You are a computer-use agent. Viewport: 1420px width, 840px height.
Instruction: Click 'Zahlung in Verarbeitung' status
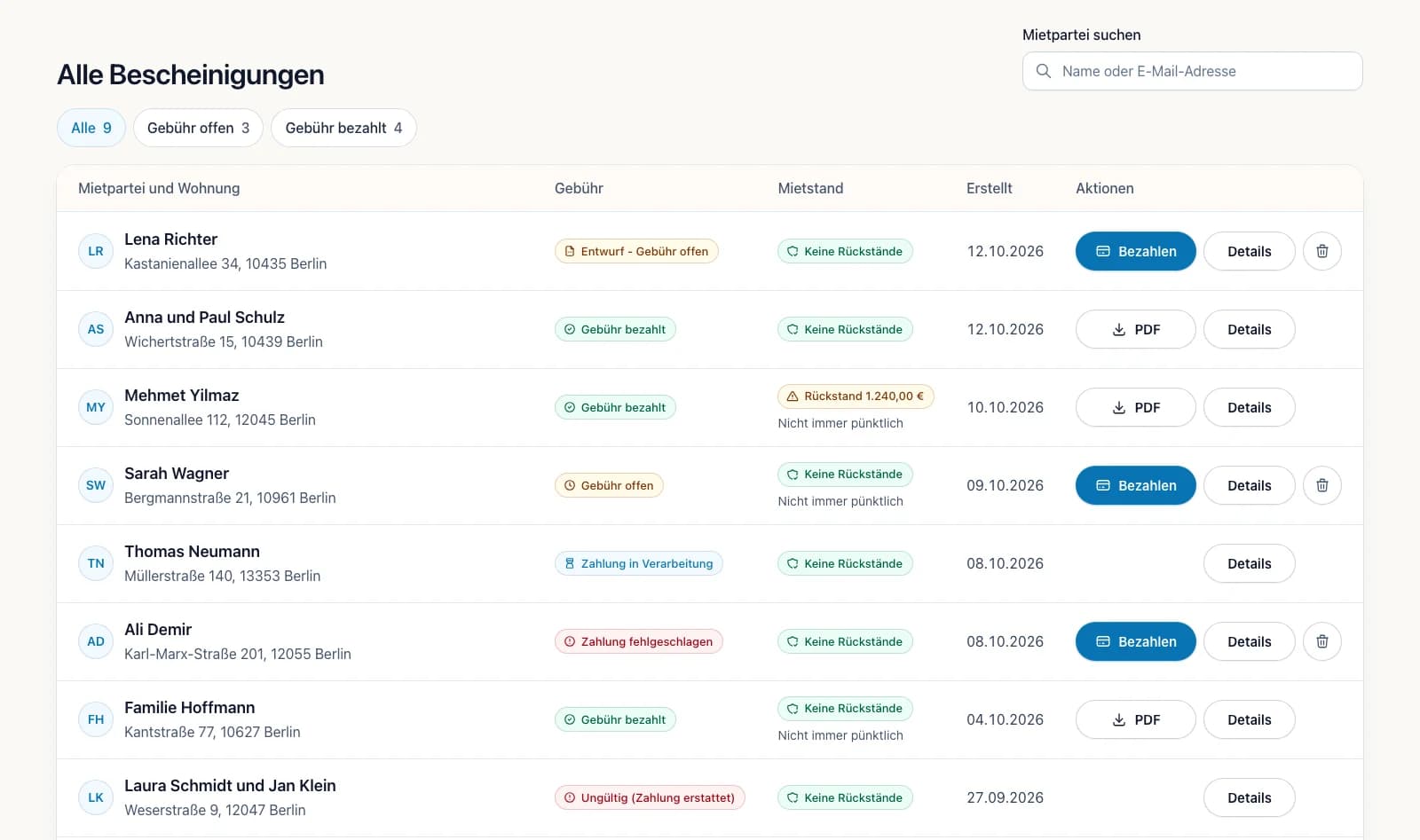639,563
